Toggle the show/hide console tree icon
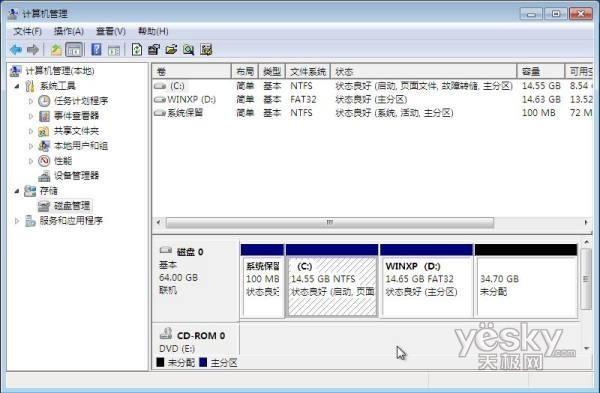The width and height of the screenshot is (600, 393). coord(74,49)
